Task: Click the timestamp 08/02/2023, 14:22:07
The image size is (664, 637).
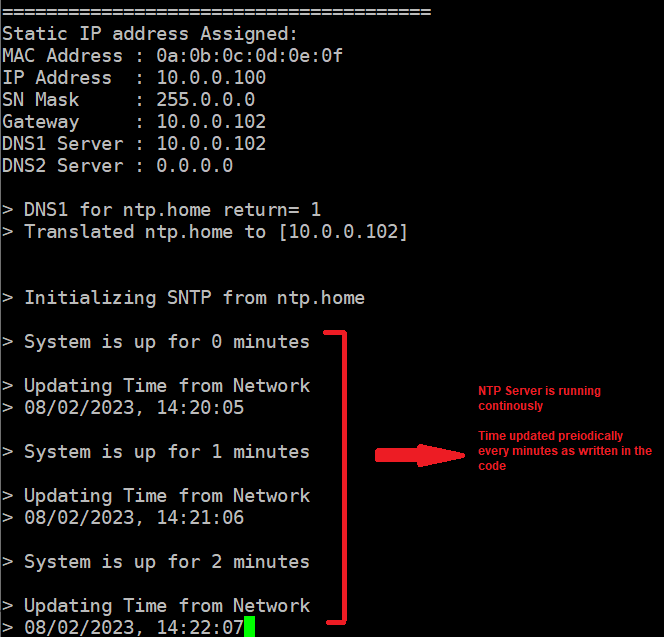Action: click(x=134, y=628)
